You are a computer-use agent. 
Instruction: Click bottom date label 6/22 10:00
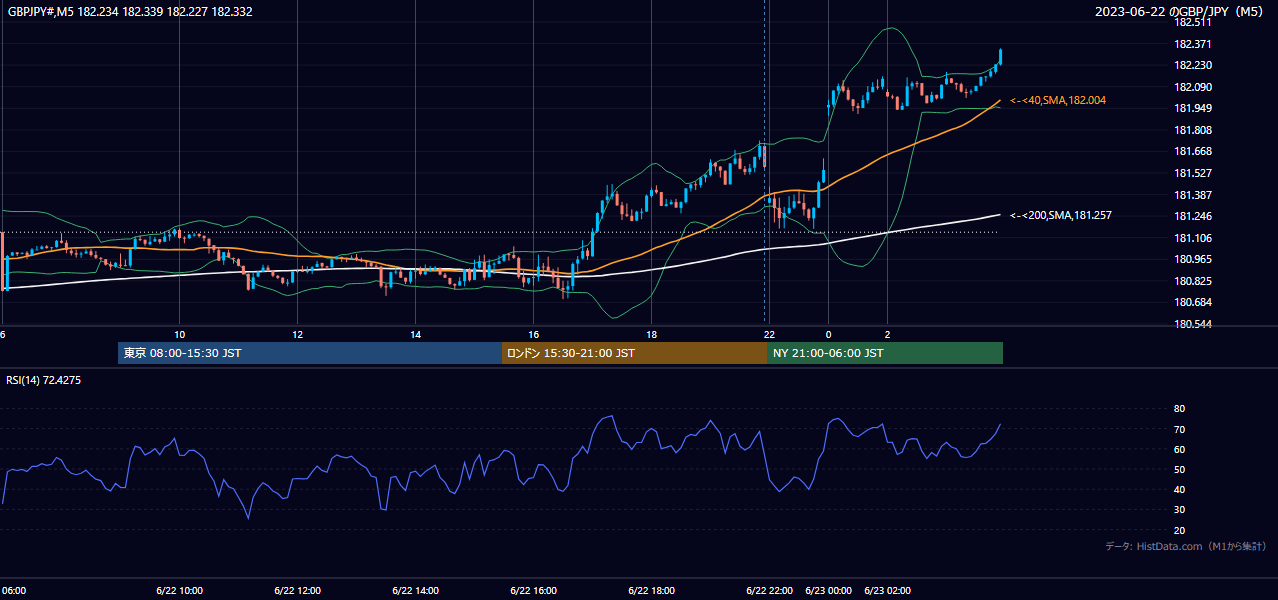point(179,590)
